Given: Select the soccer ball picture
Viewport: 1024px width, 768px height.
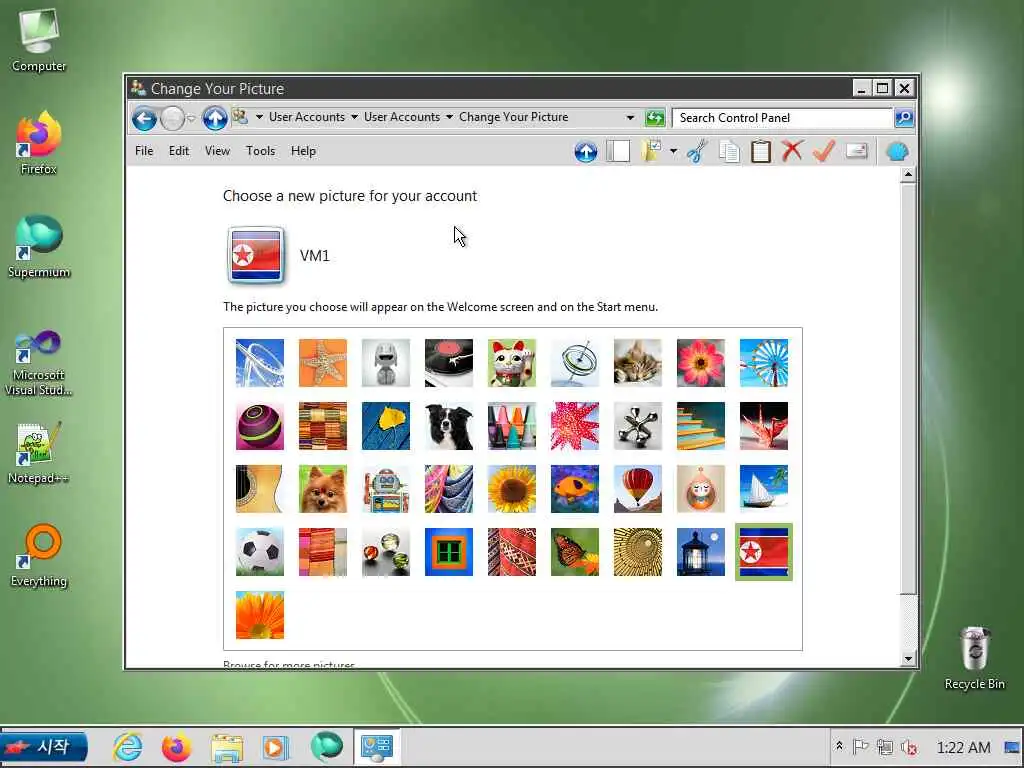Looking at the screenshot, I should tap(260, 552).
